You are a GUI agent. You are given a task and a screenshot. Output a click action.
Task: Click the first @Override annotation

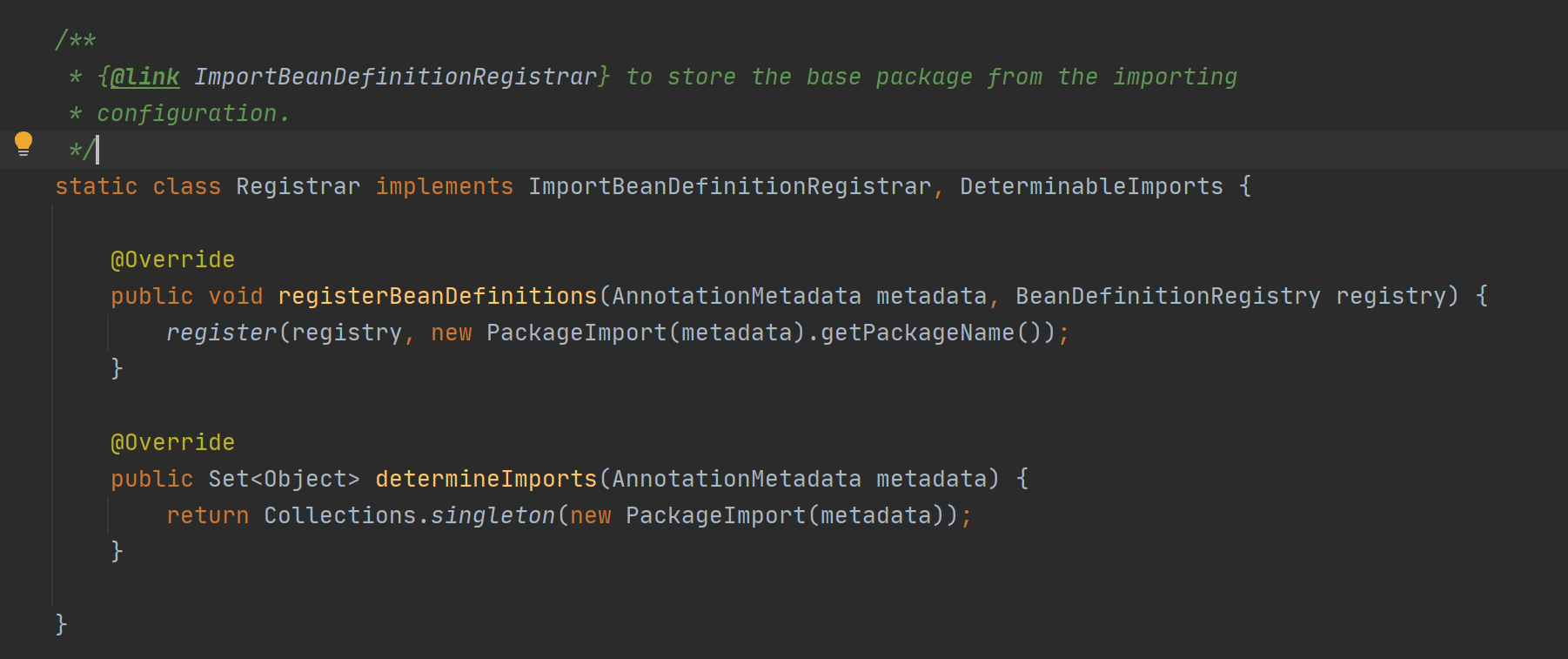pyautogui.click(x=172, y=259)
